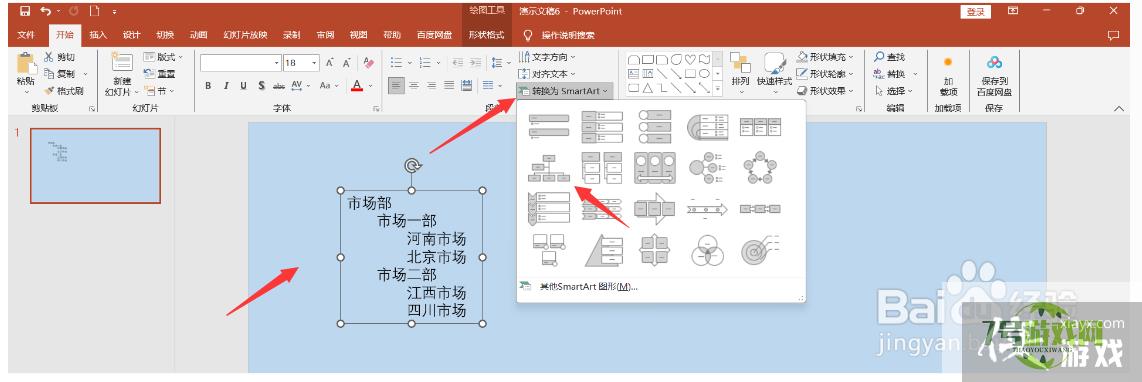Toggle Strikethrough (abc) formatting
Viewport: 1142px width, 382px height.
tap(279, 86)
